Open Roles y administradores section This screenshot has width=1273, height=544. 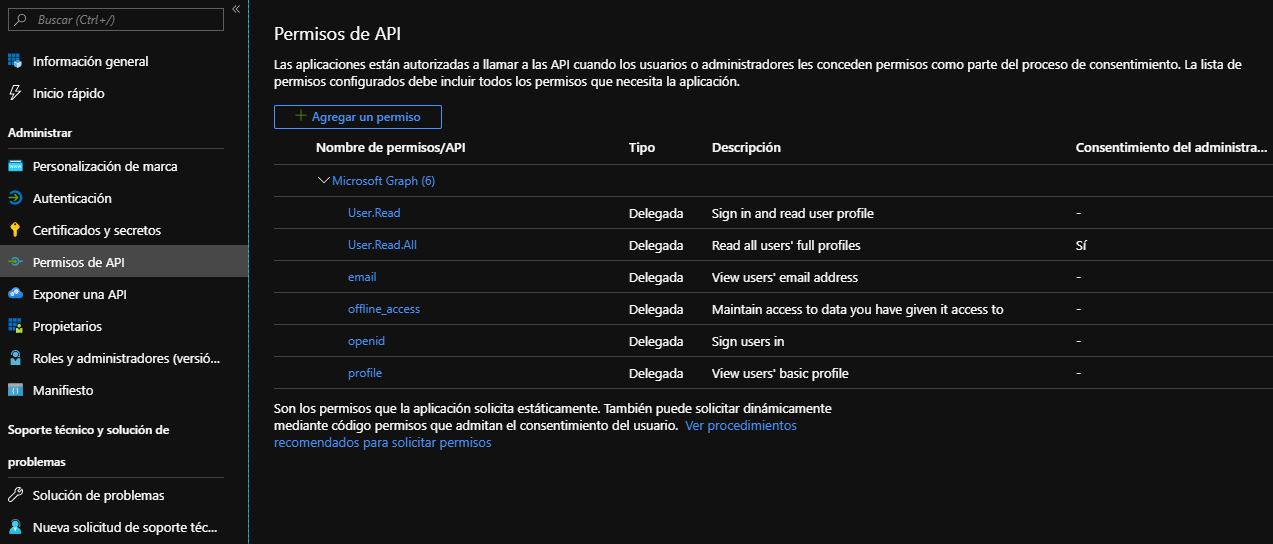(124, 358)
